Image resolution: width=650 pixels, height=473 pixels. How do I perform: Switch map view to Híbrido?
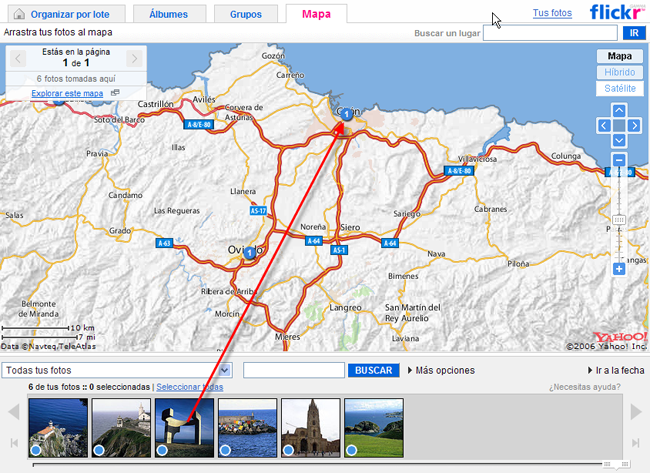tap(619, 73)
